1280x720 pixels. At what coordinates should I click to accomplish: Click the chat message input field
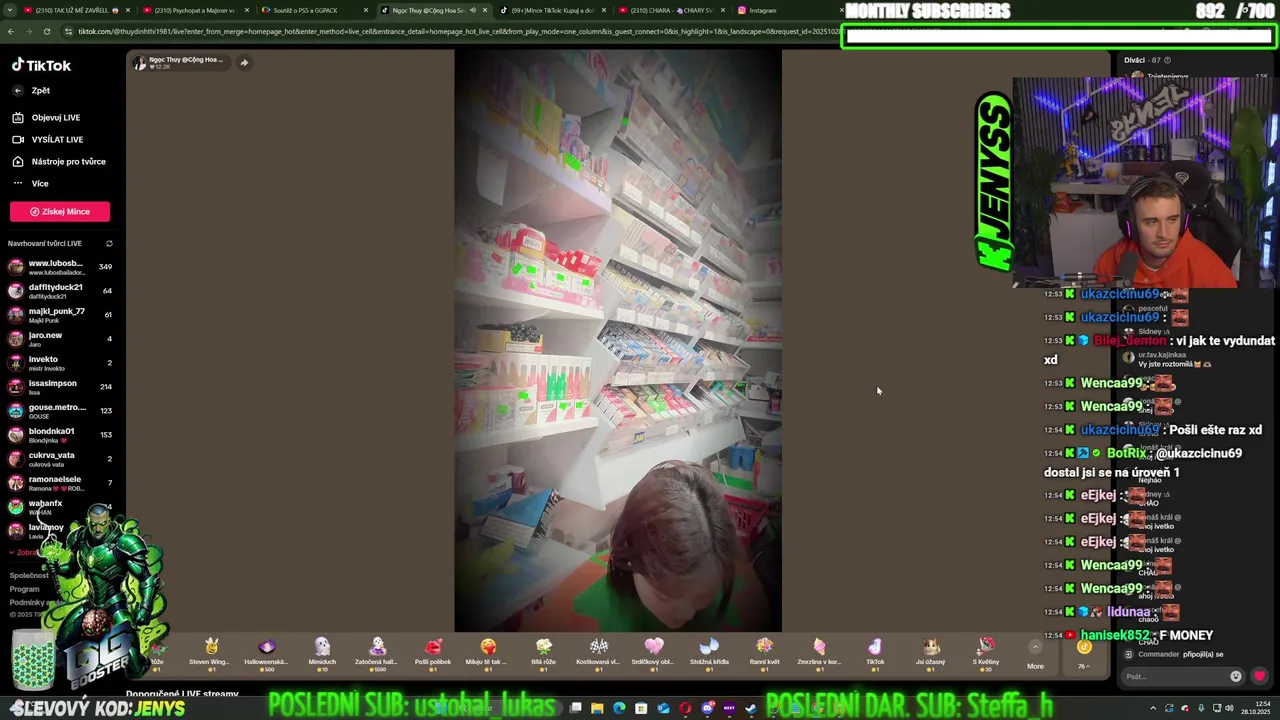click(x=1175, y=676)
